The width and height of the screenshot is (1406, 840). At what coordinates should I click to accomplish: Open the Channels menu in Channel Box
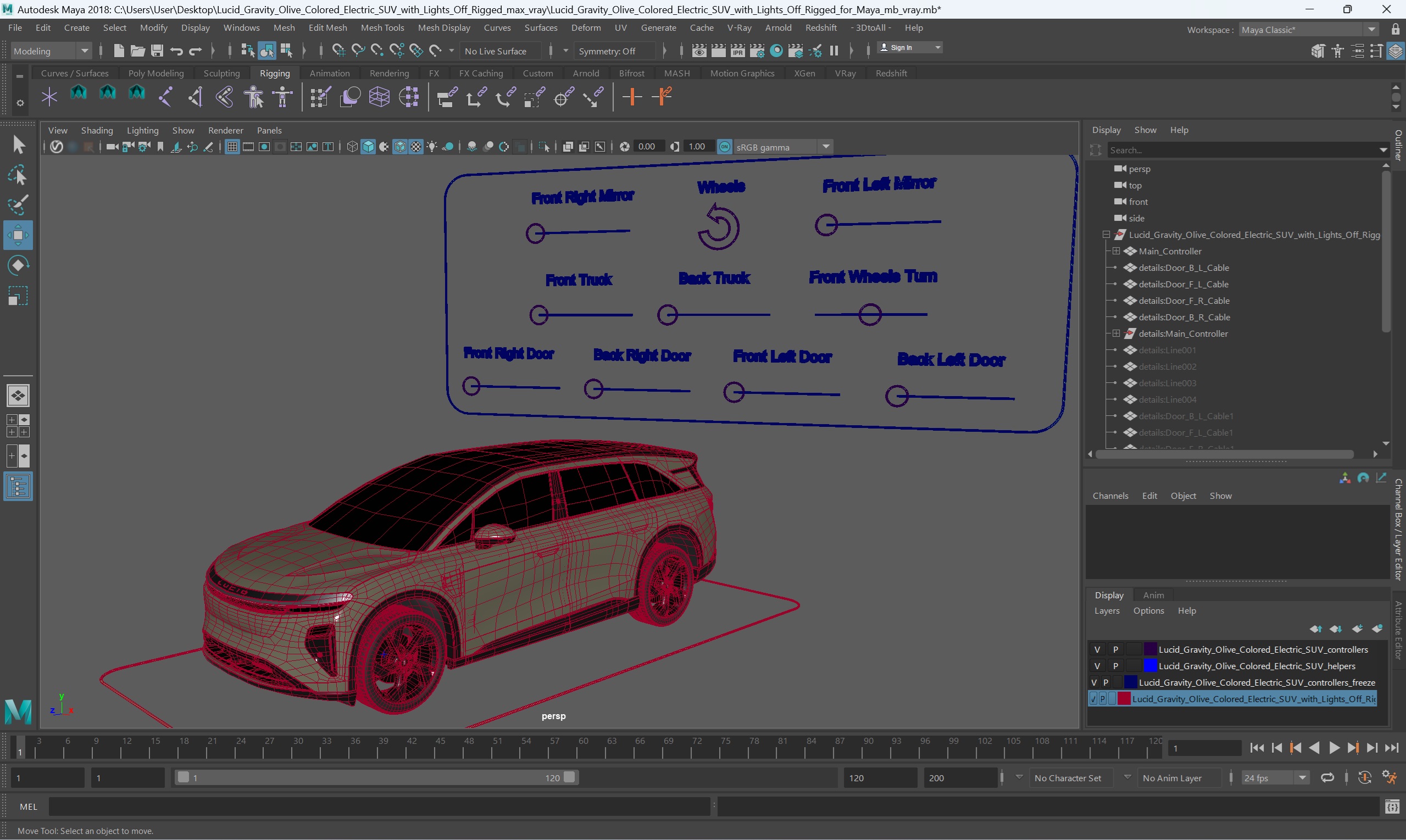(1110, 496)
